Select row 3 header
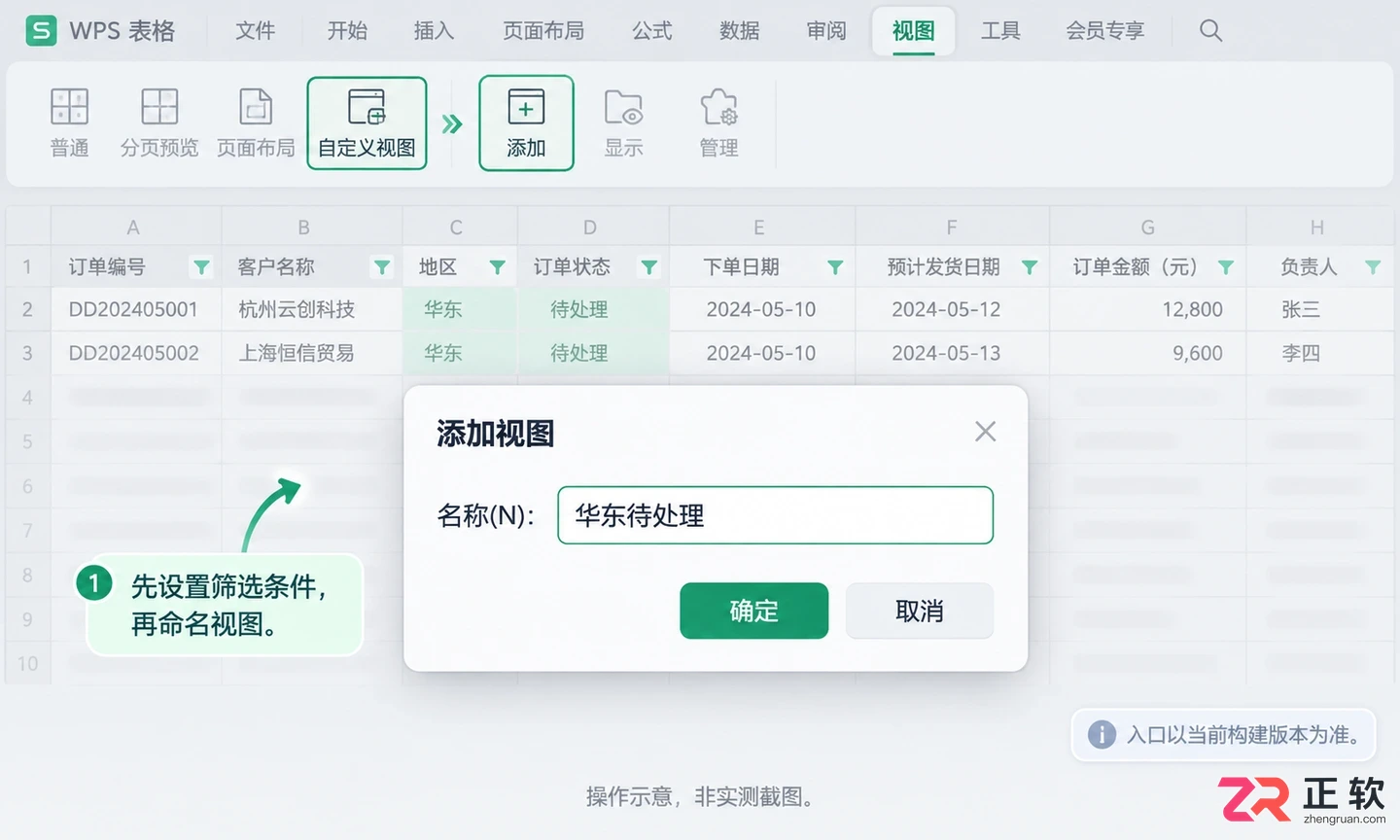The image size is (1400, 840). point(27,353)
